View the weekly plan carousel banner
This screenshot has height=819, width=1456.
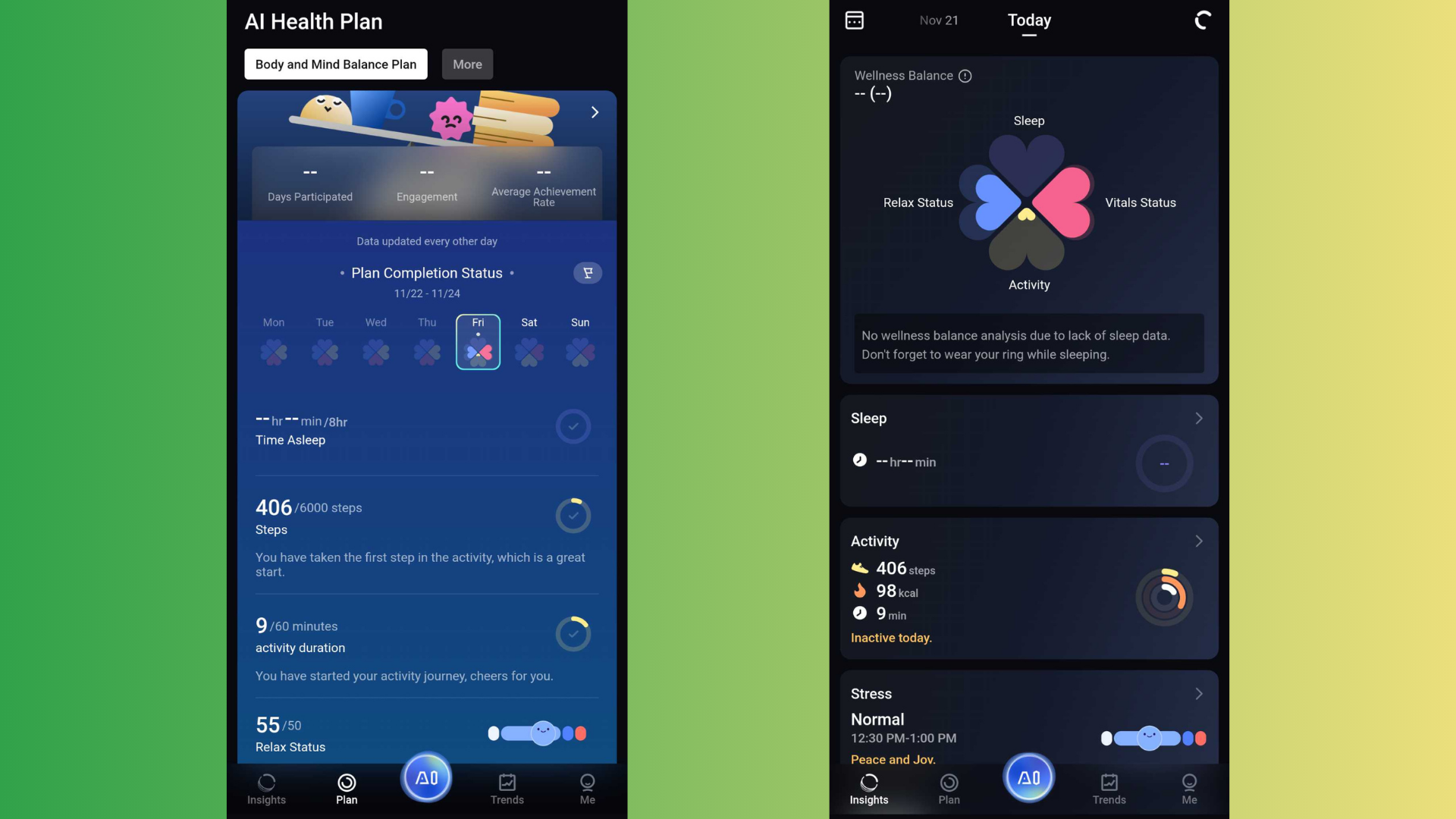[427, 155]
